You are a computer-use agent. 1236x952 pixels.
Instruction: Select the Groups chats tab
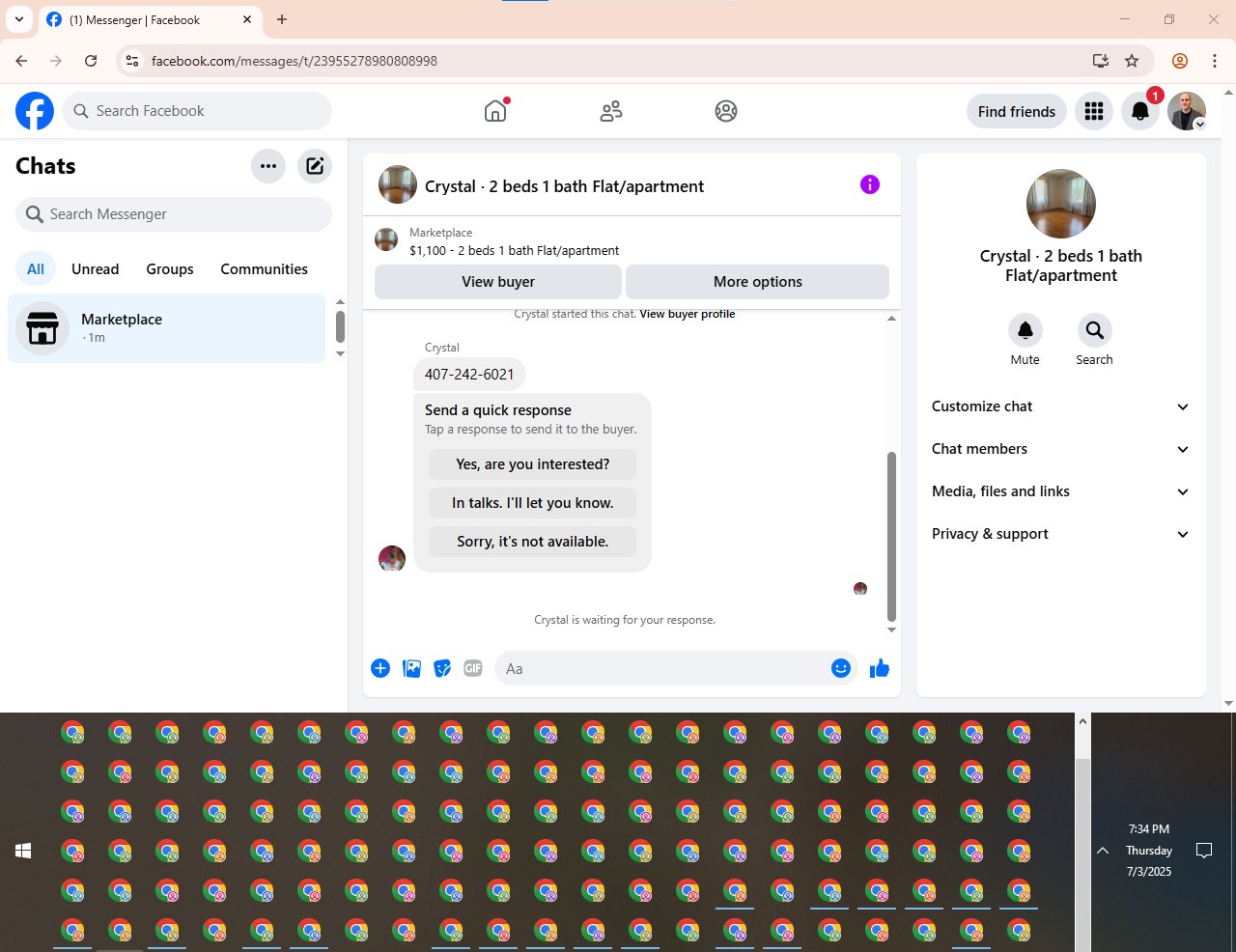[170, 269]
